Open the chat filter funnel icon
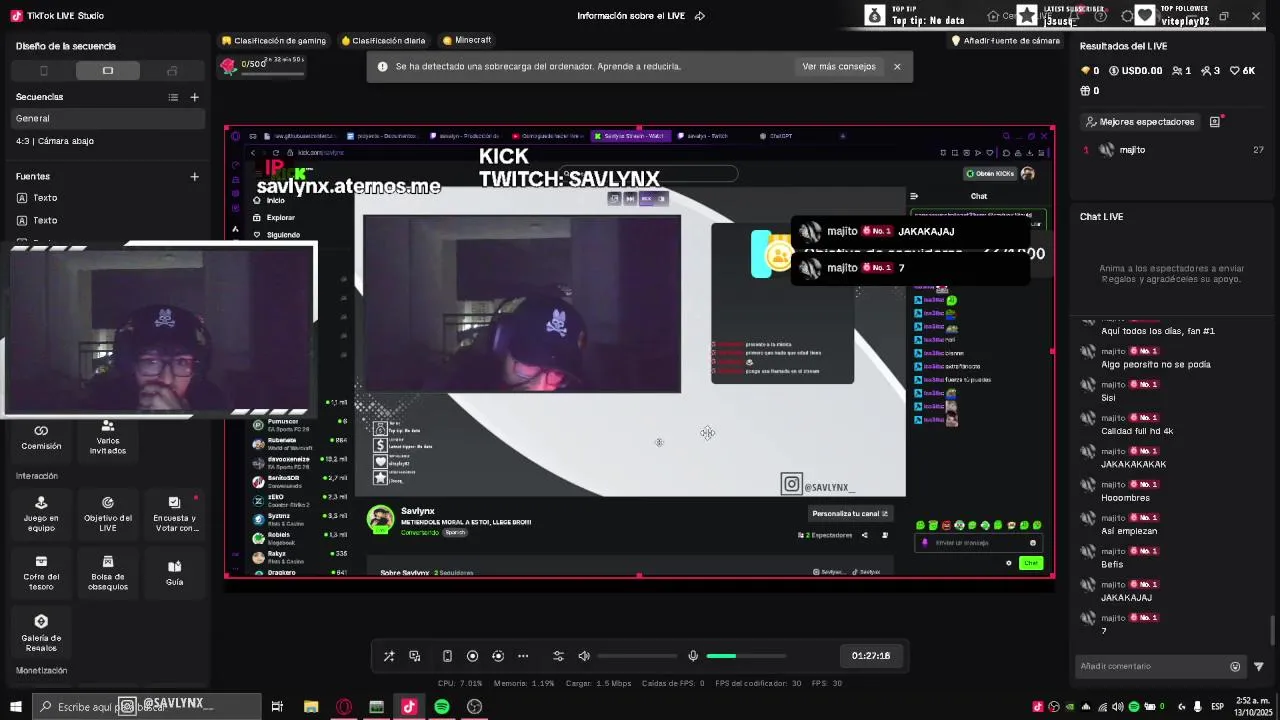The width and height of the screenshot is (1280, 720). [x=1259, y=667]
